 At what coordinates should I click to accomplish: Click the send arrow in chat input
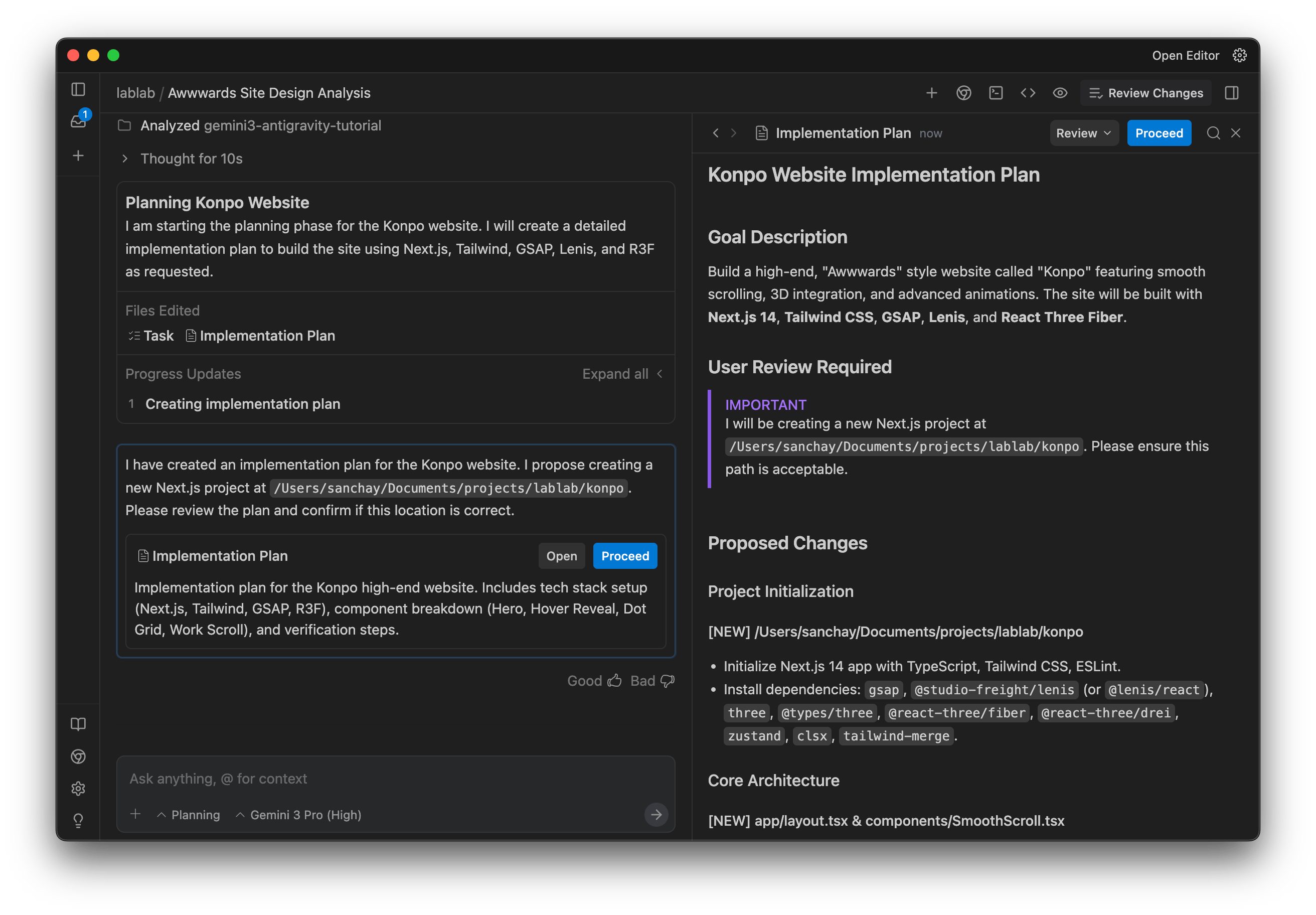tap(656, 814)
